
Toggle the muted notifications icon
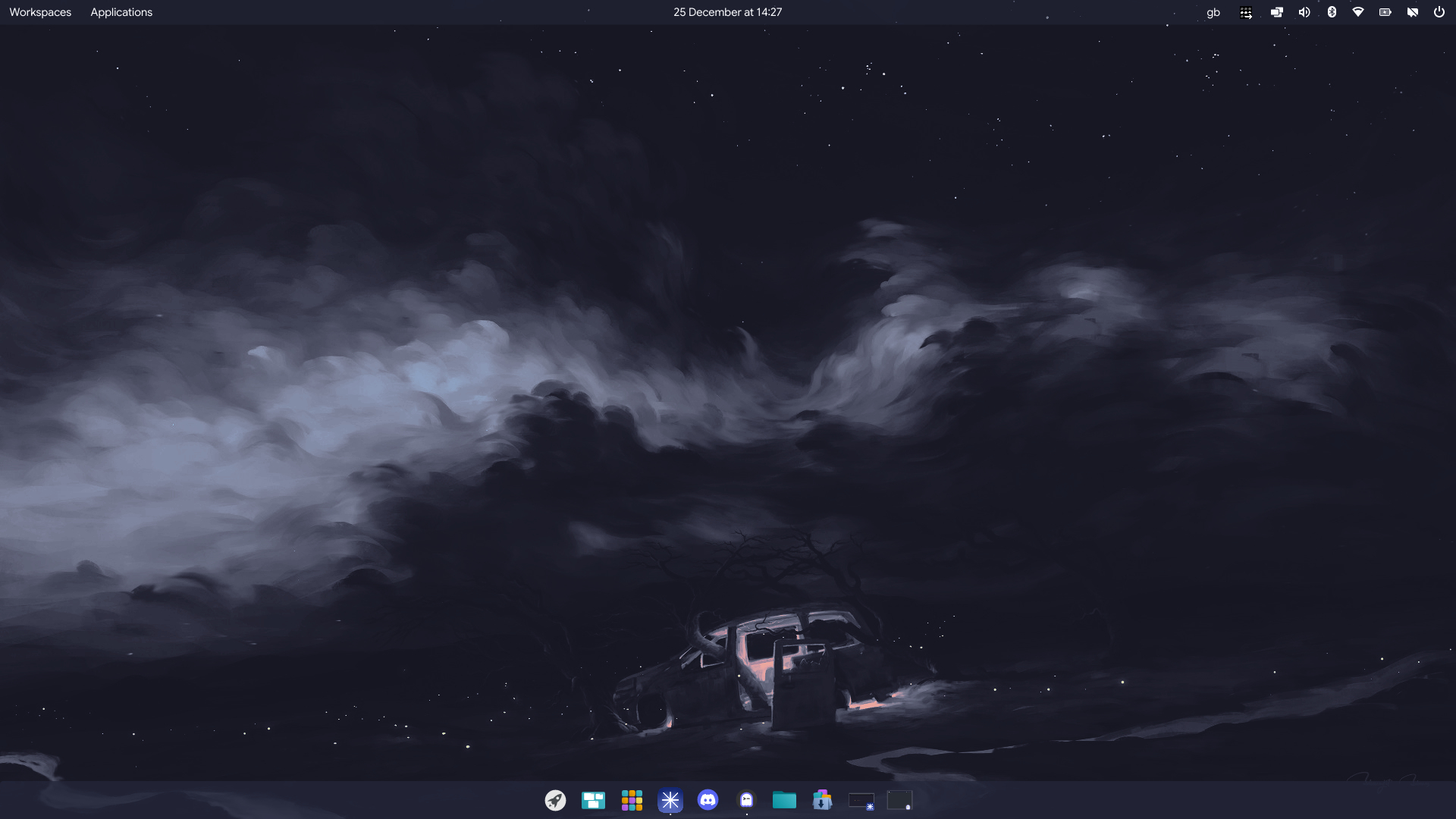point(1412,12)
